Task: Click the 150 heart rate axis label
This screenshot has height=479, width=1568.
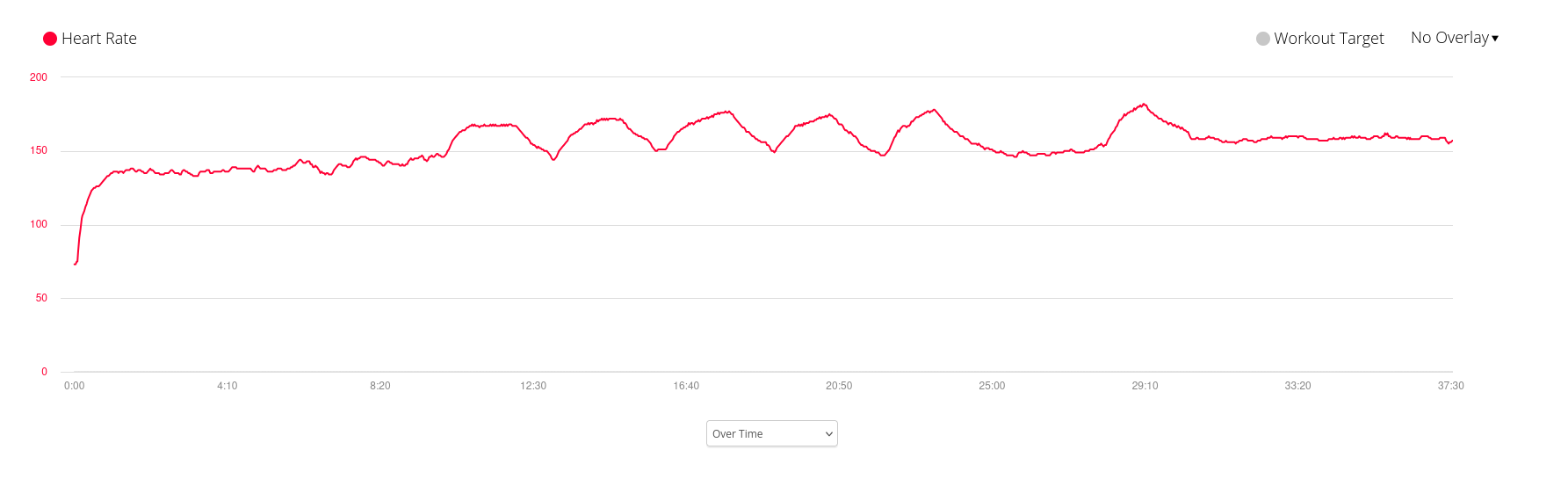Action: [x=39, y=150]
